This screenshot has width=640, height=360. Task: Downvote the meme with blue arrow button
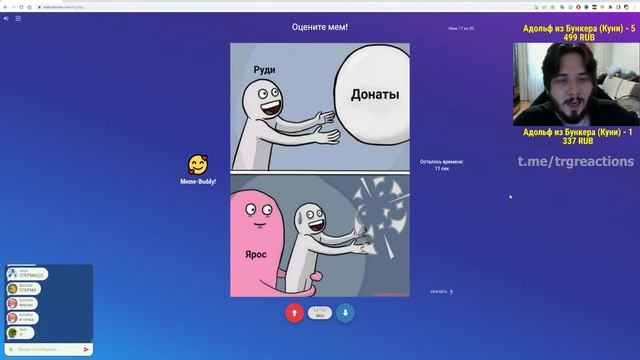coord(345,313)
